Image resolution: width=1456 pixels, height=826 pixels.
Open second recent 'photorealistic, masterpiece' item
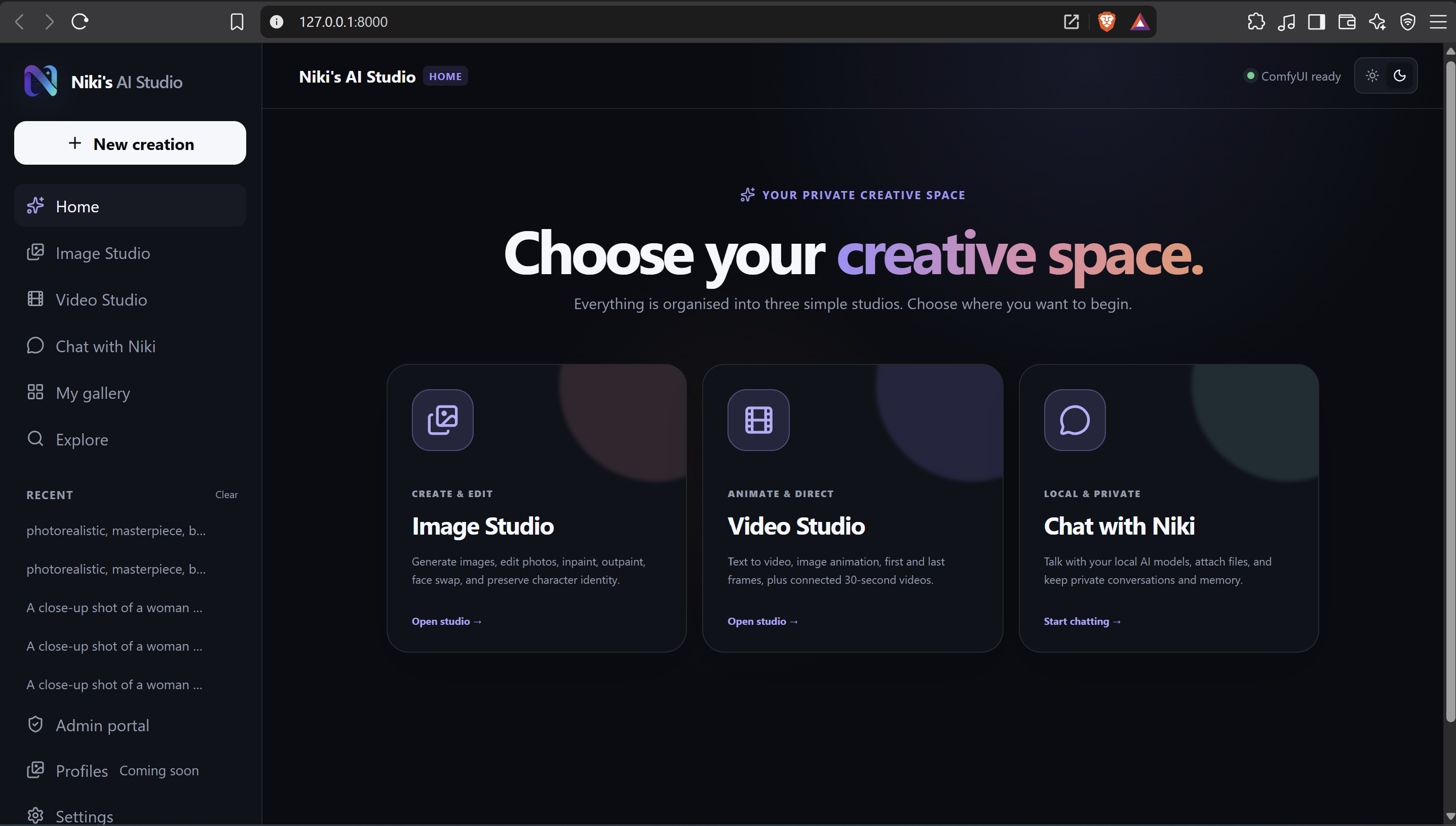116,569
